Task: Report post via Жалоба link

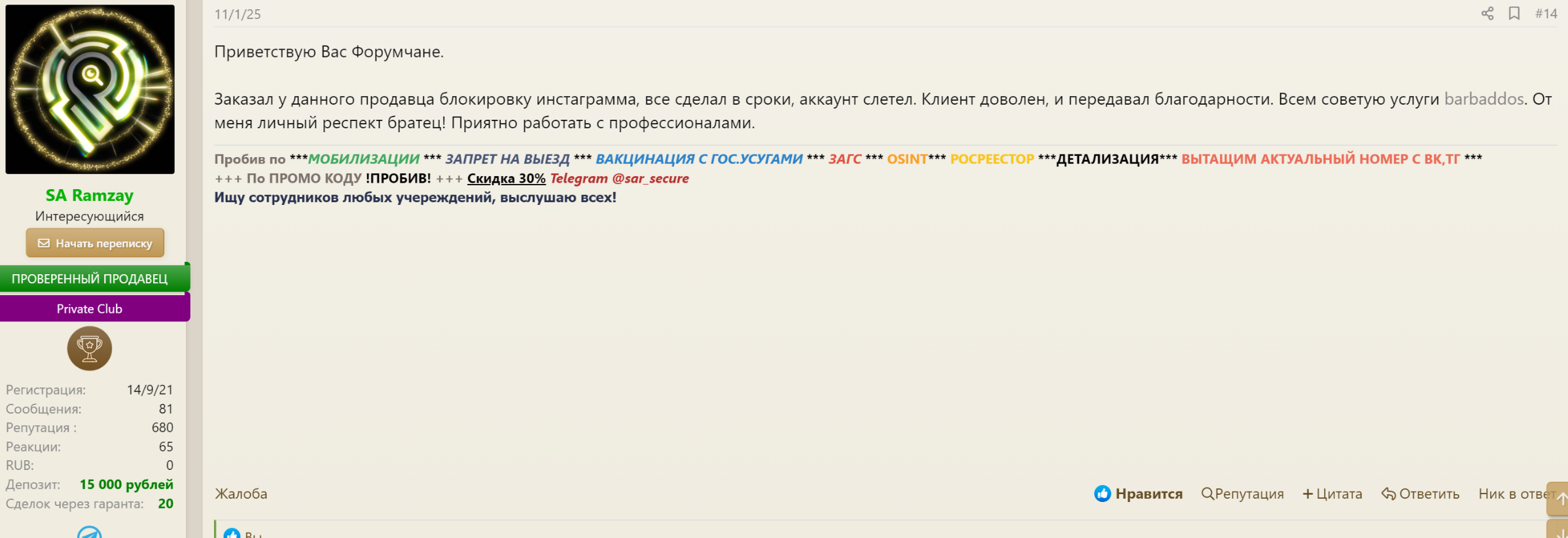Action: click(241, 493)
